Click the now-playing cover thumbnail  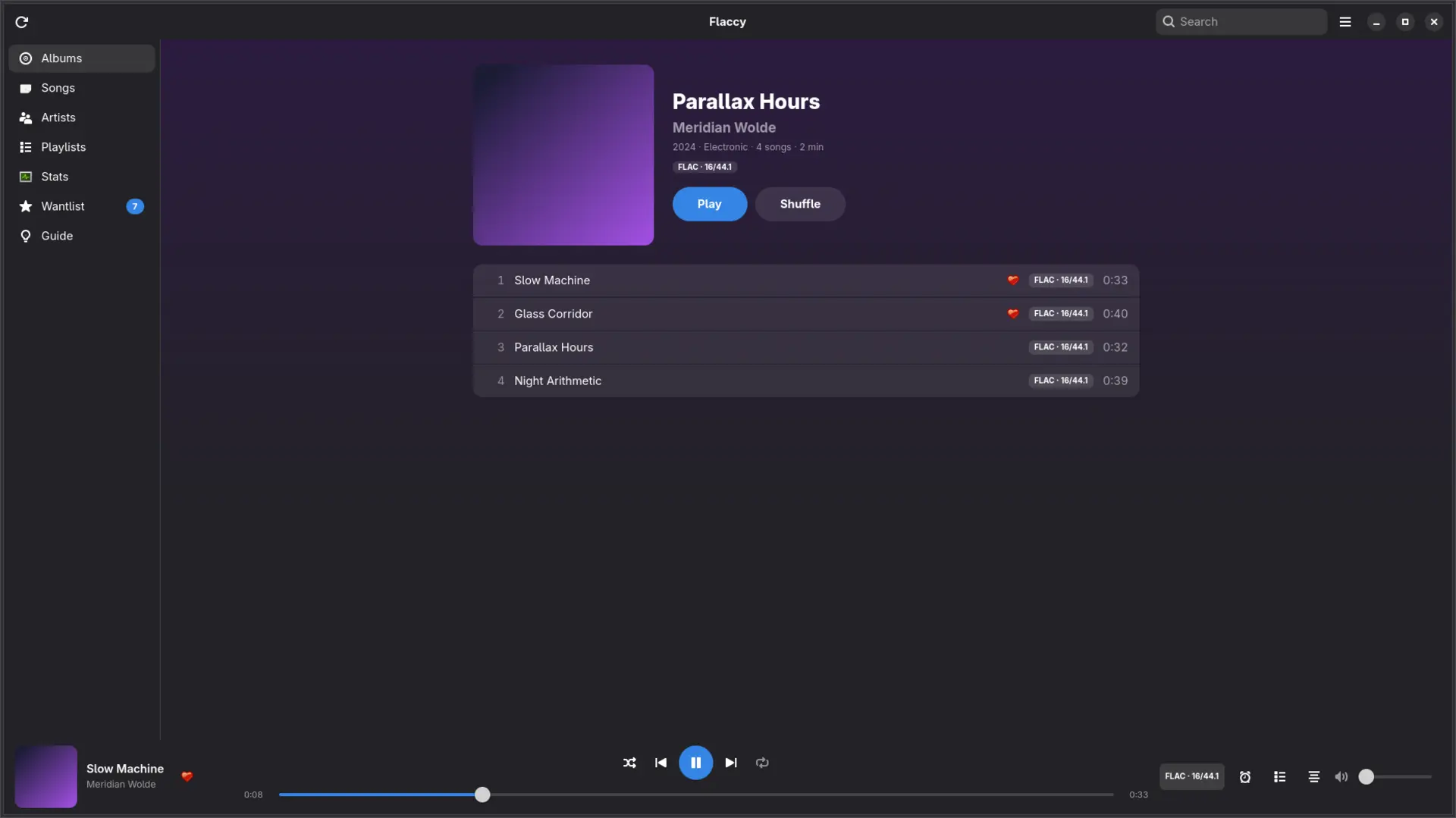[45, 776]
